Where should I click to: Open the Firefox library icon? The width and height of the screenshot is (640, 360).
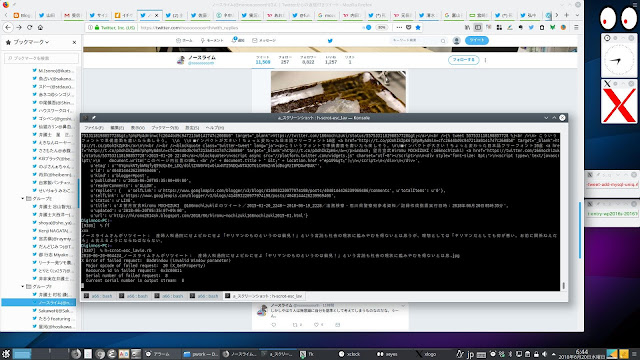coord(467,27)
